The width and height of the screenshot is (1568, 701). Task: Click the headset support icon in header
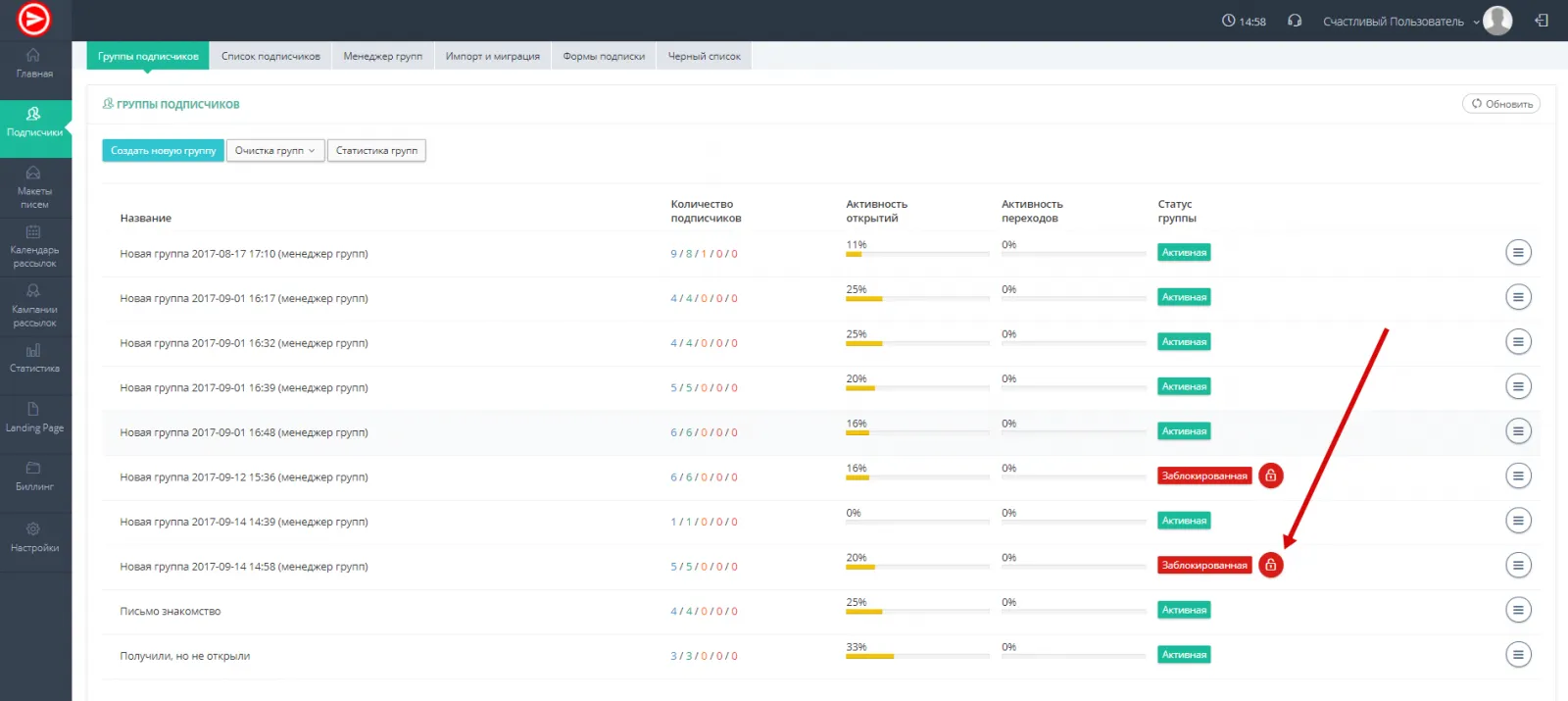click(x=1295, y=21)
